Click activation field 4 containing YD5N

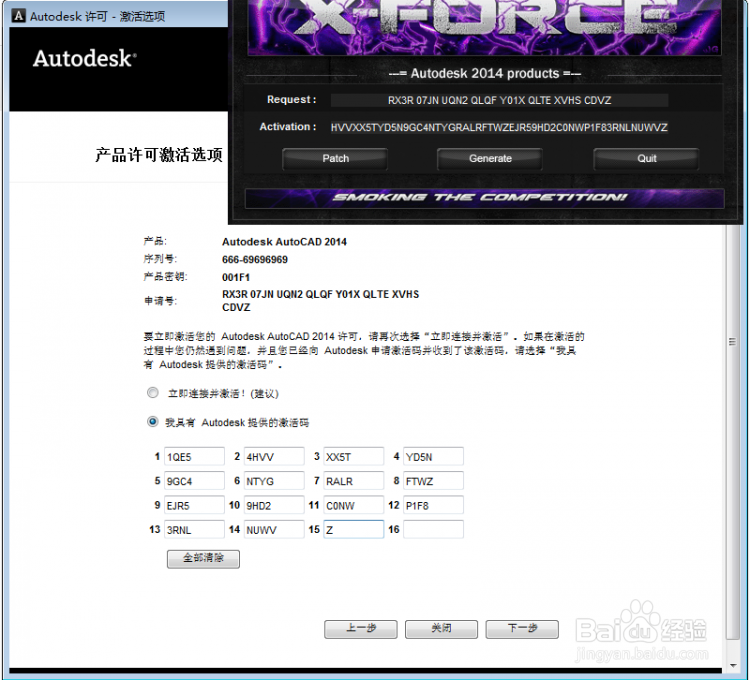(x=433, y=456)
